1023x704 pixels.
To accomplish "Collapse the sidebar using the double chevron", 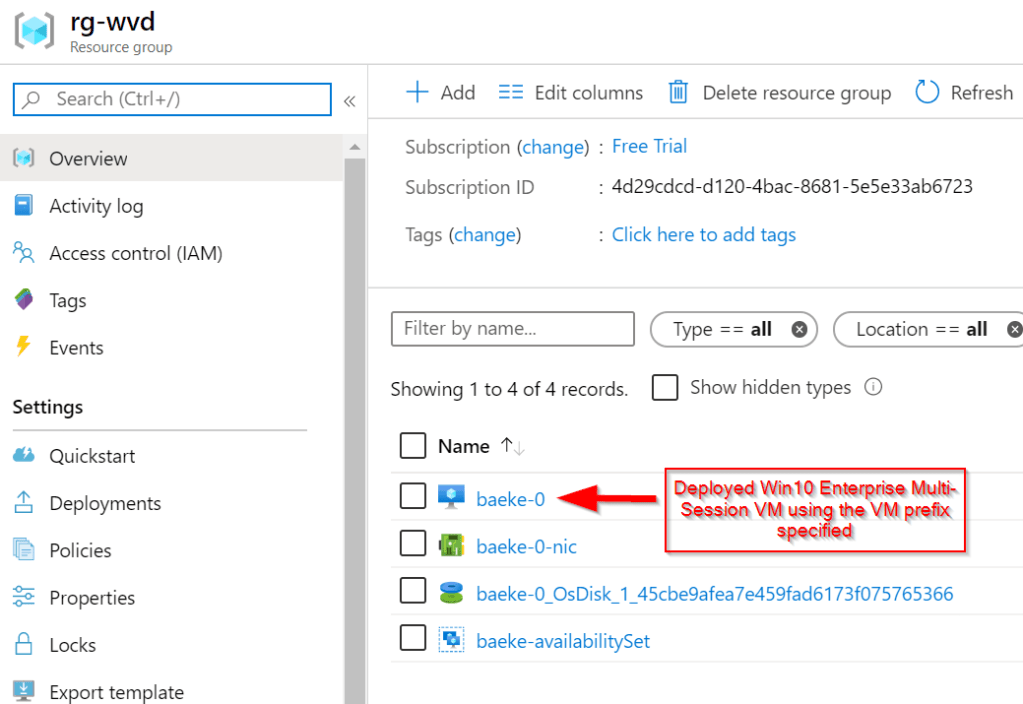I will 349,101.
